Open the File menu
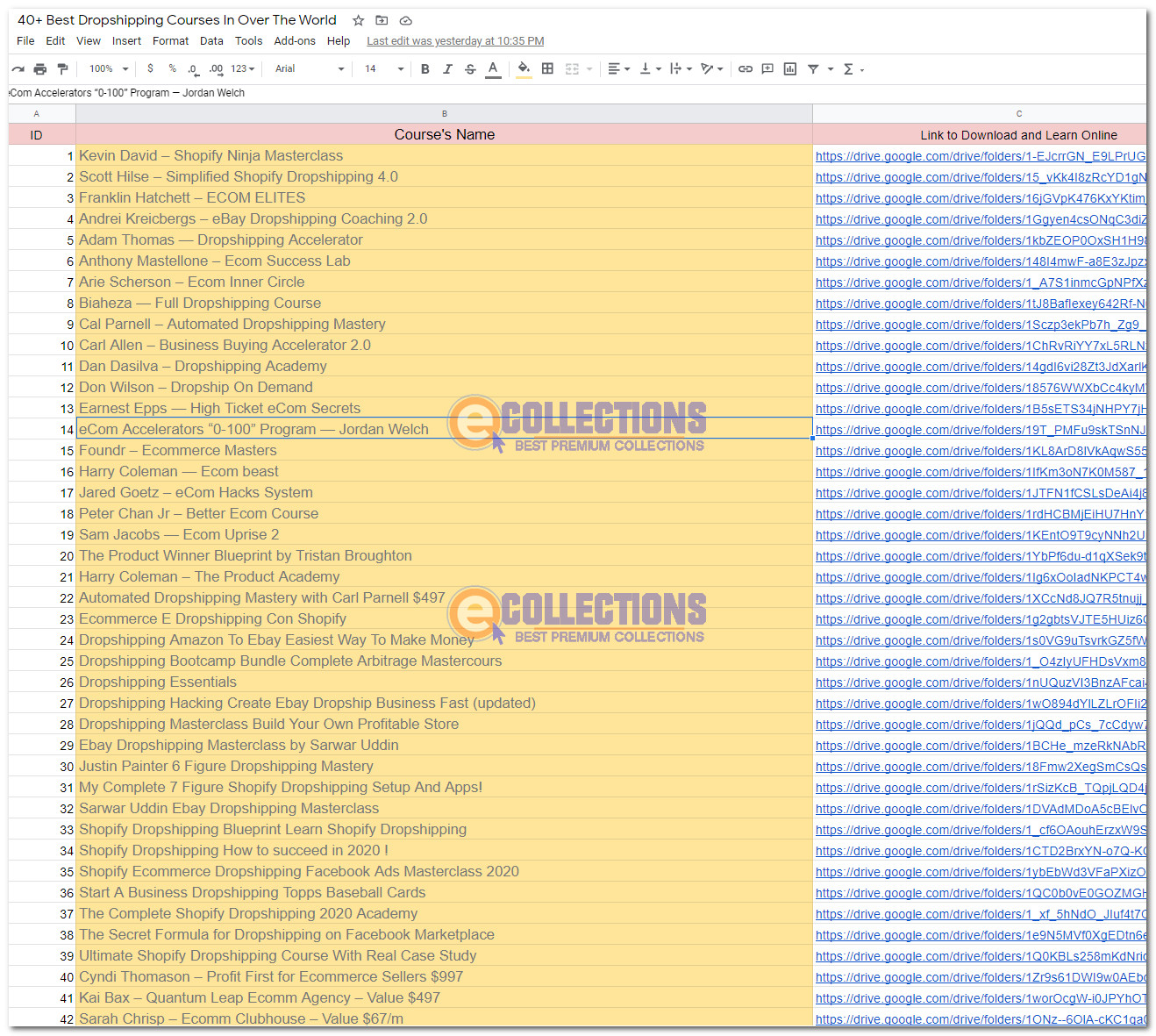This screenshot has height=1036, width=1156. [x=25, y=40]
